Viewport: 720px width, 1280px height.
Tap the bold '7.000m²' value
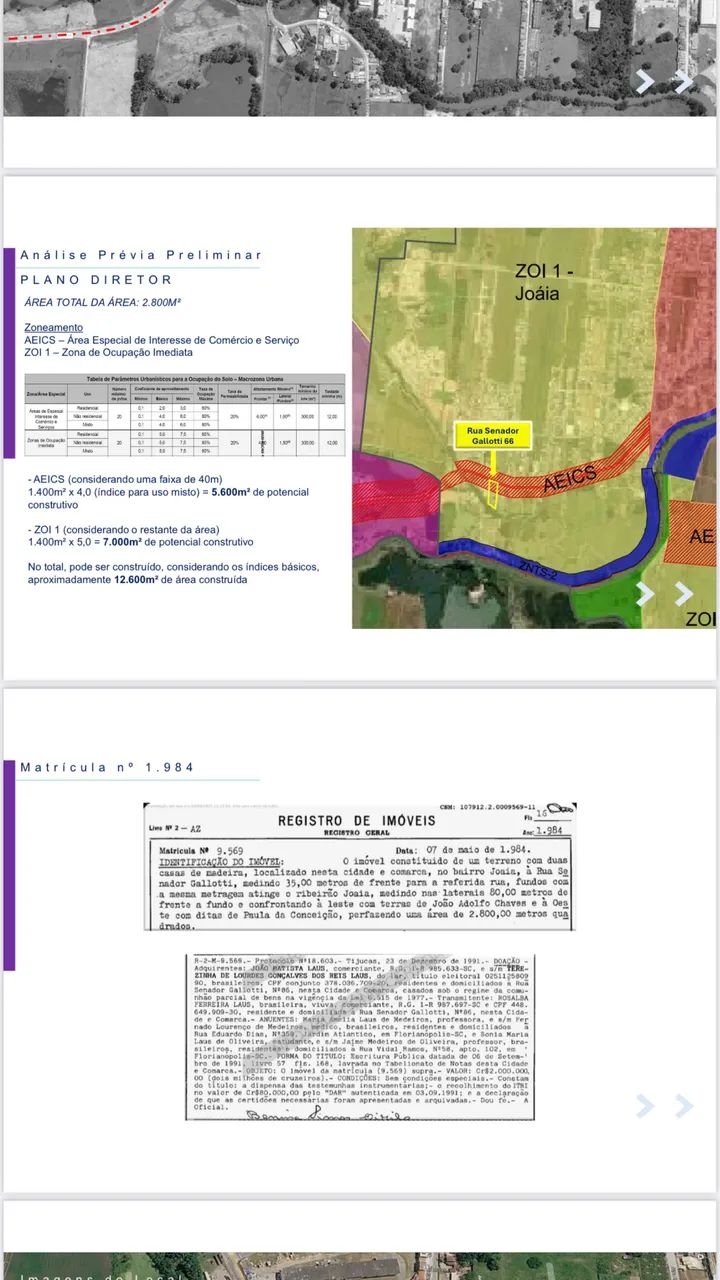coord(149,541)
